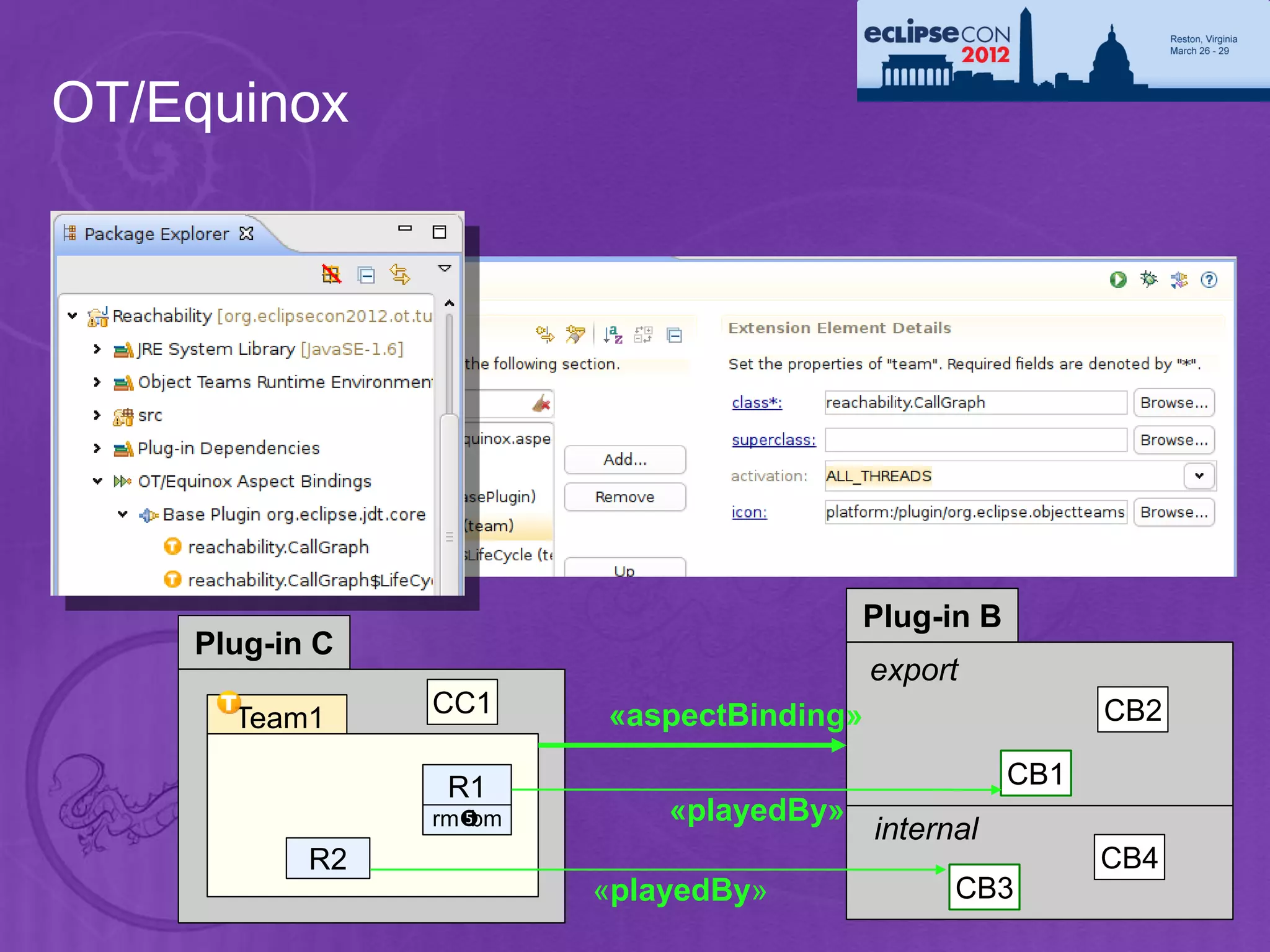This screenshot has width=1270, height=952.
Task: Open the class*: hyperlink
Action: coord(757,402)
